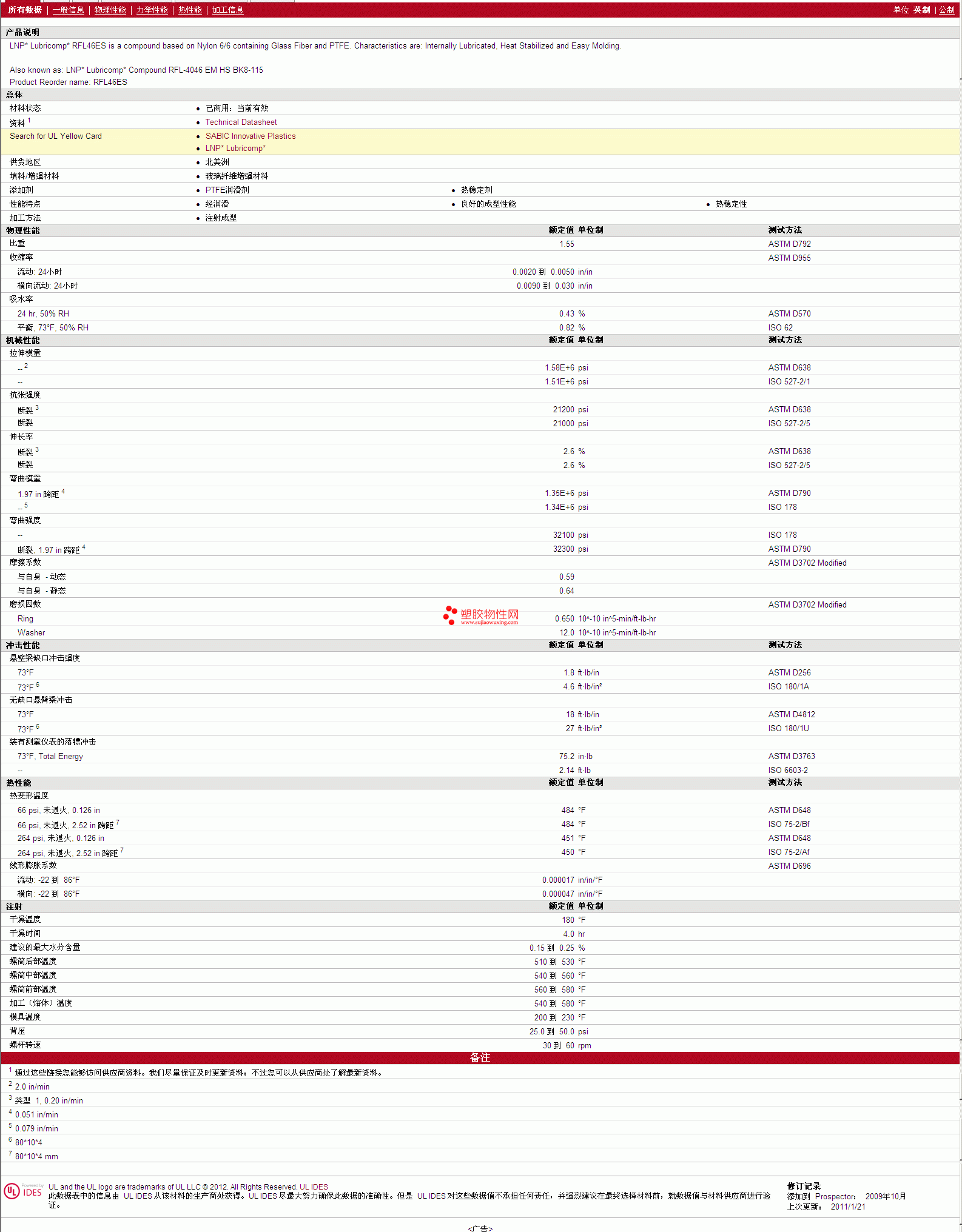The image size is (962, 1232).
Task: Click footnote '0.051 in/min'
Action: pos(36,1114)
